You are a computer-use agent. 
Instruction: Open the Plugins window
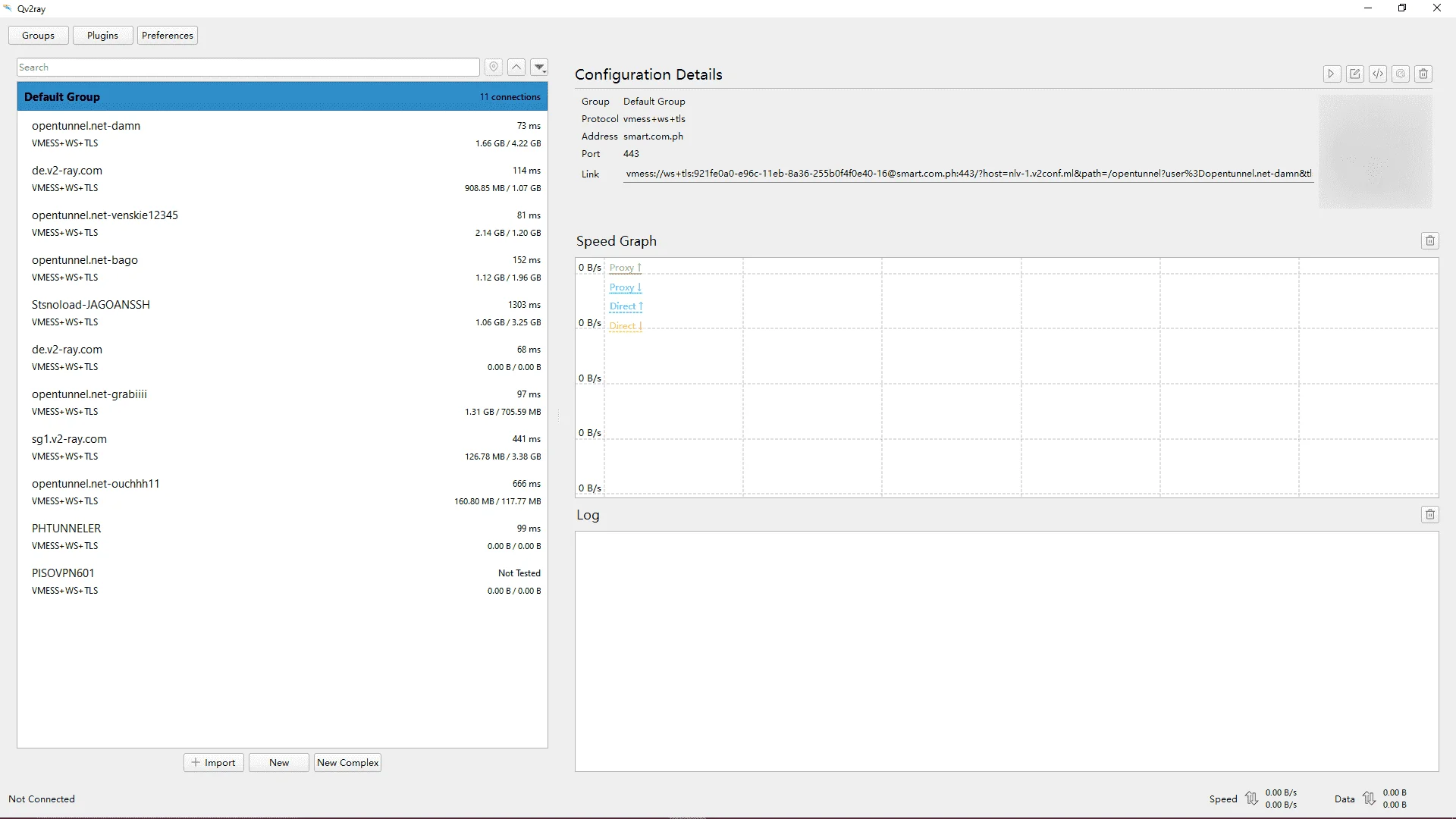coord(102,36)
